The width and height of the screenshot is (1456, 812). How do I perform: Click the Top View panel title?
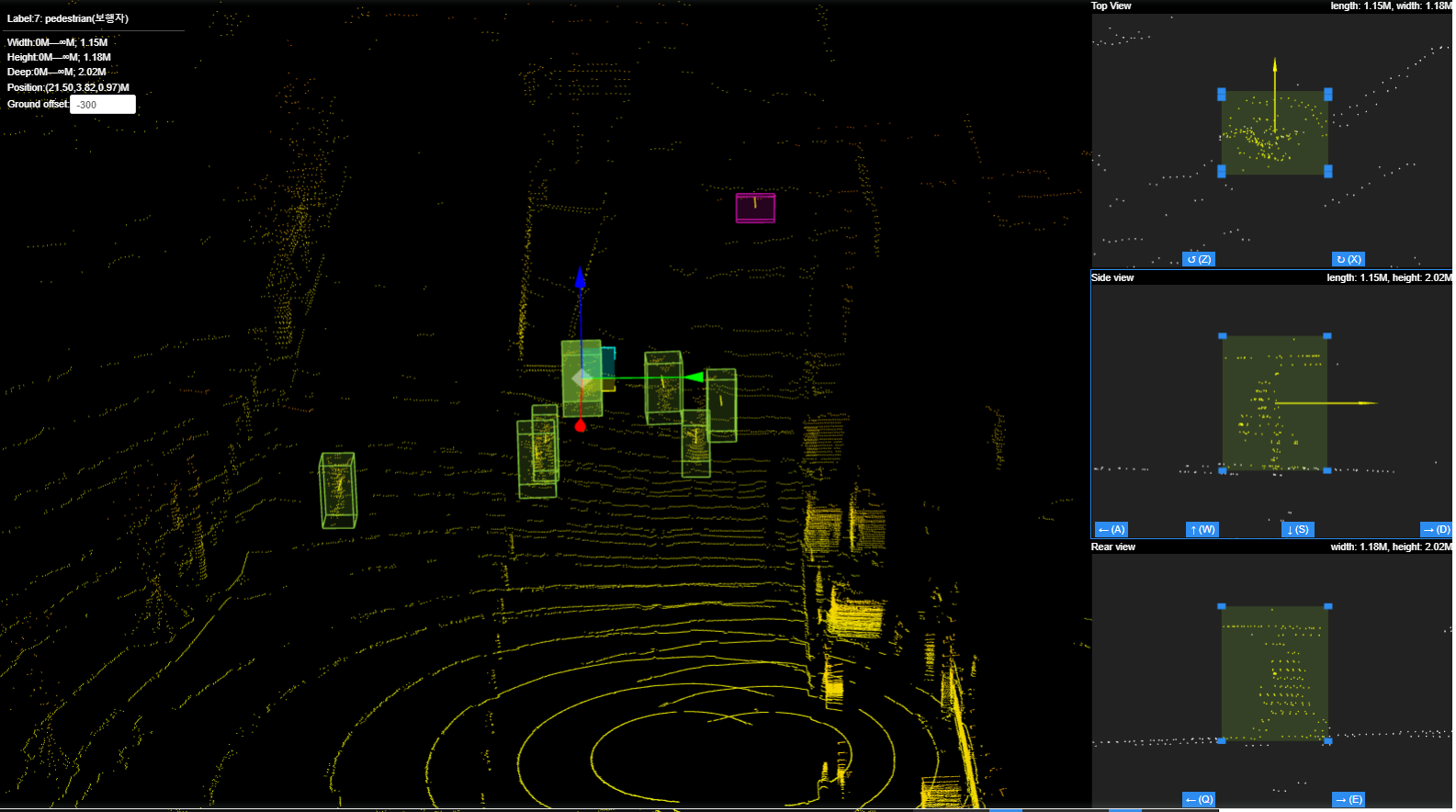pos(1112,6)
